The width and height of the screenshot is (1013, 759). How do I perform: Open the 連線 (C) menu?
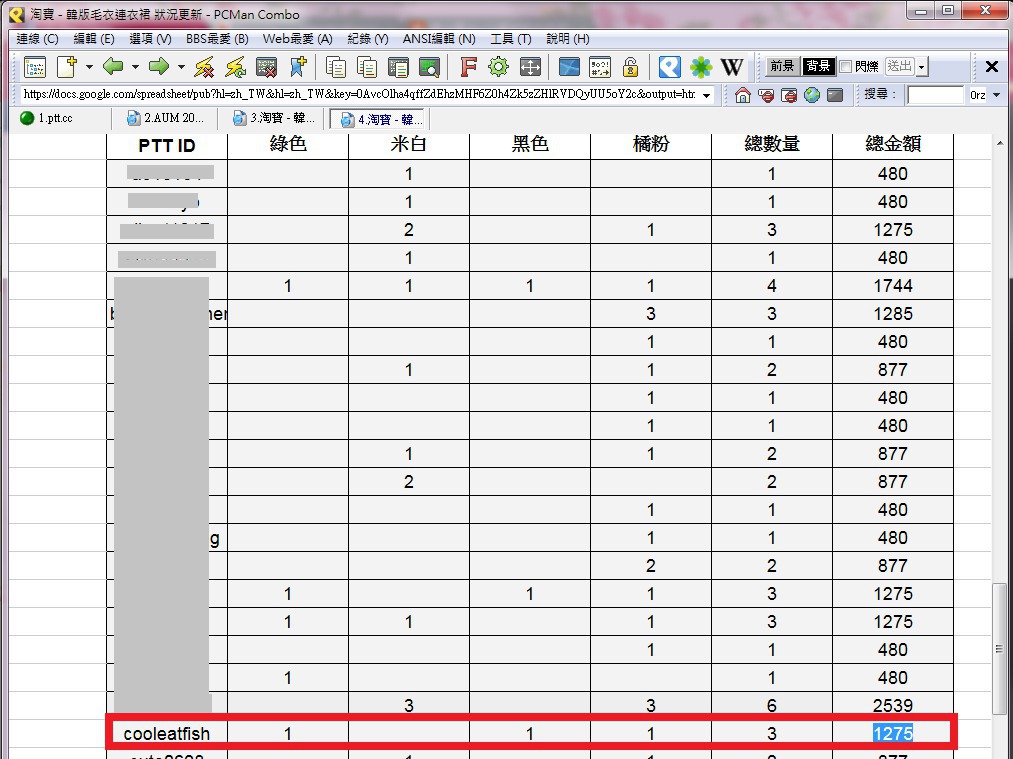(37, 39)
